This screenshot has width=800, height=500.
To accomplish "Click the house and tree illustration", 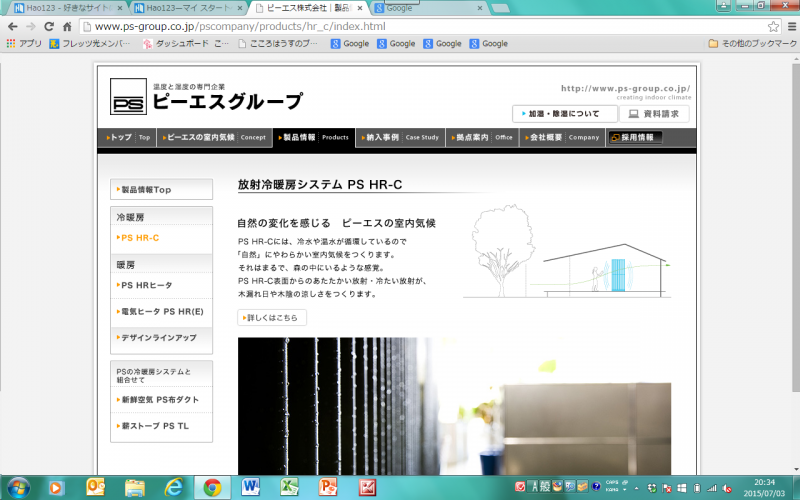I will click(567, 252).
